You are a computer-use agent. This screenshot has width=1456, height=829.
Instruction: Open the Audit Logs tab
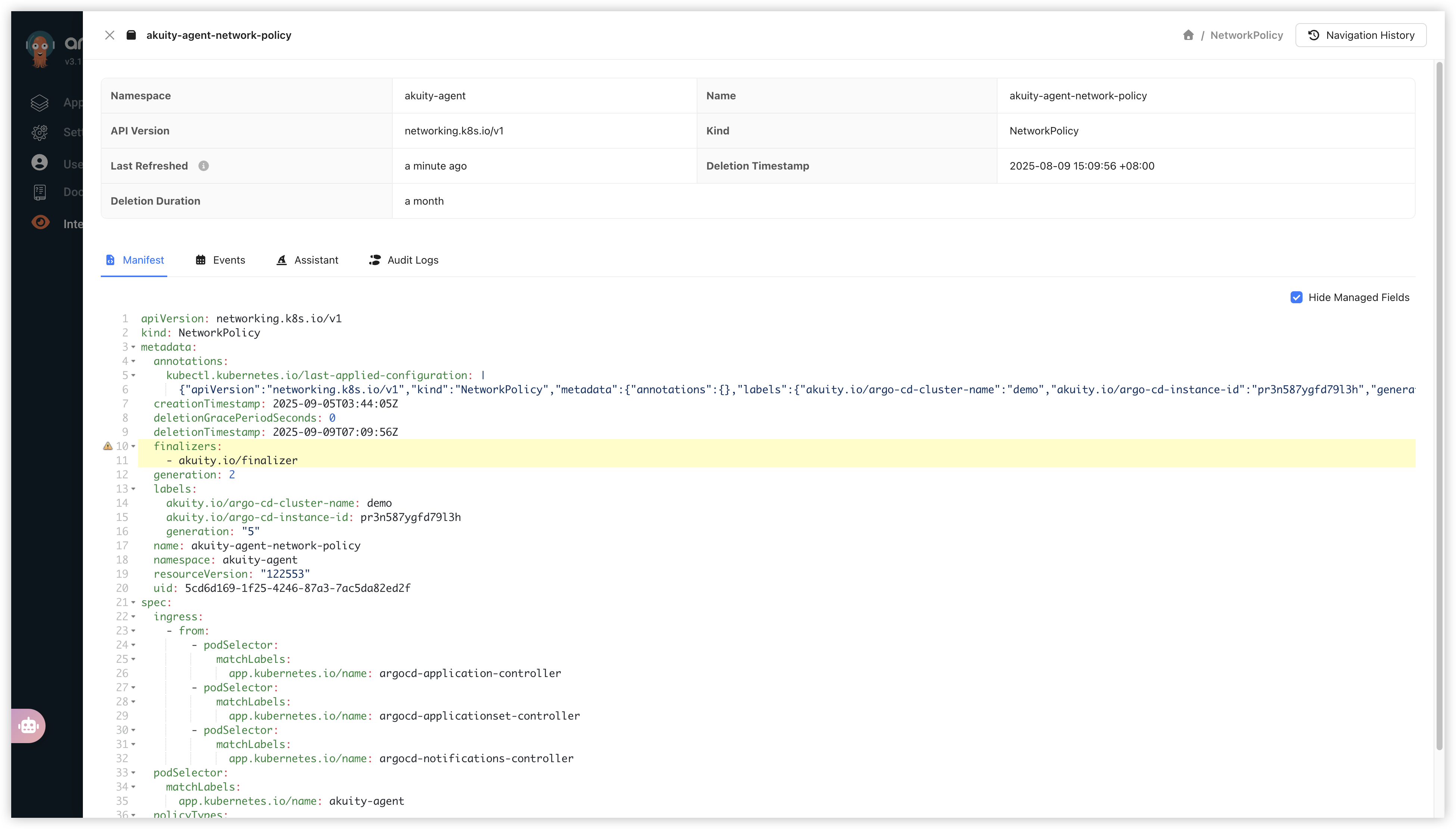coord(404,260)
